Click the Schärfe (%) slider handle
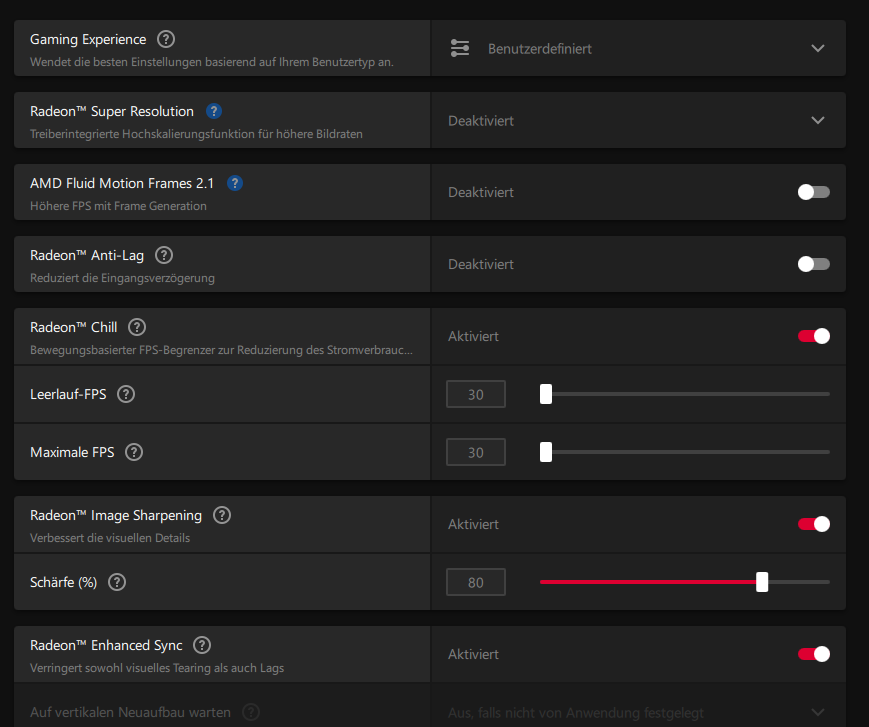This screenshot has height=727, width=869. [762, 582]
